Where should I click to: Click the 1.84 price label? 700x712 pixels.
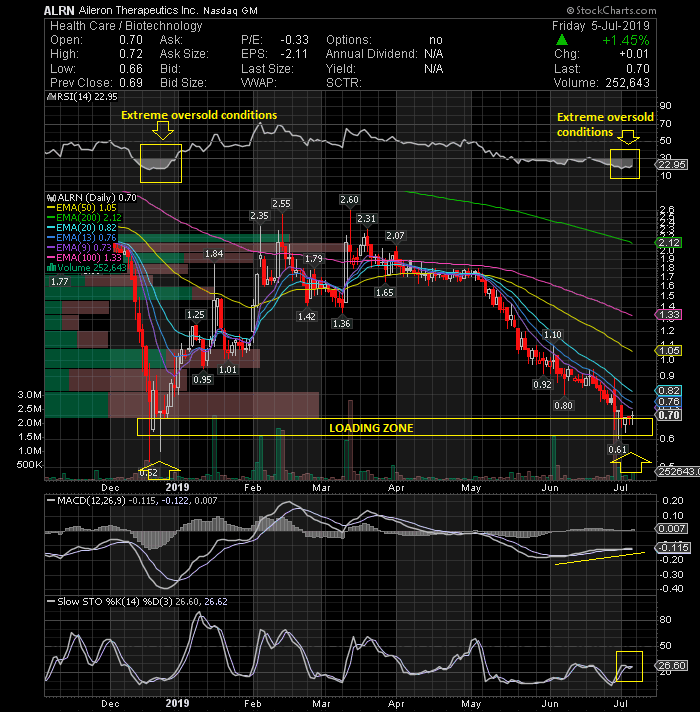[214, 254]
